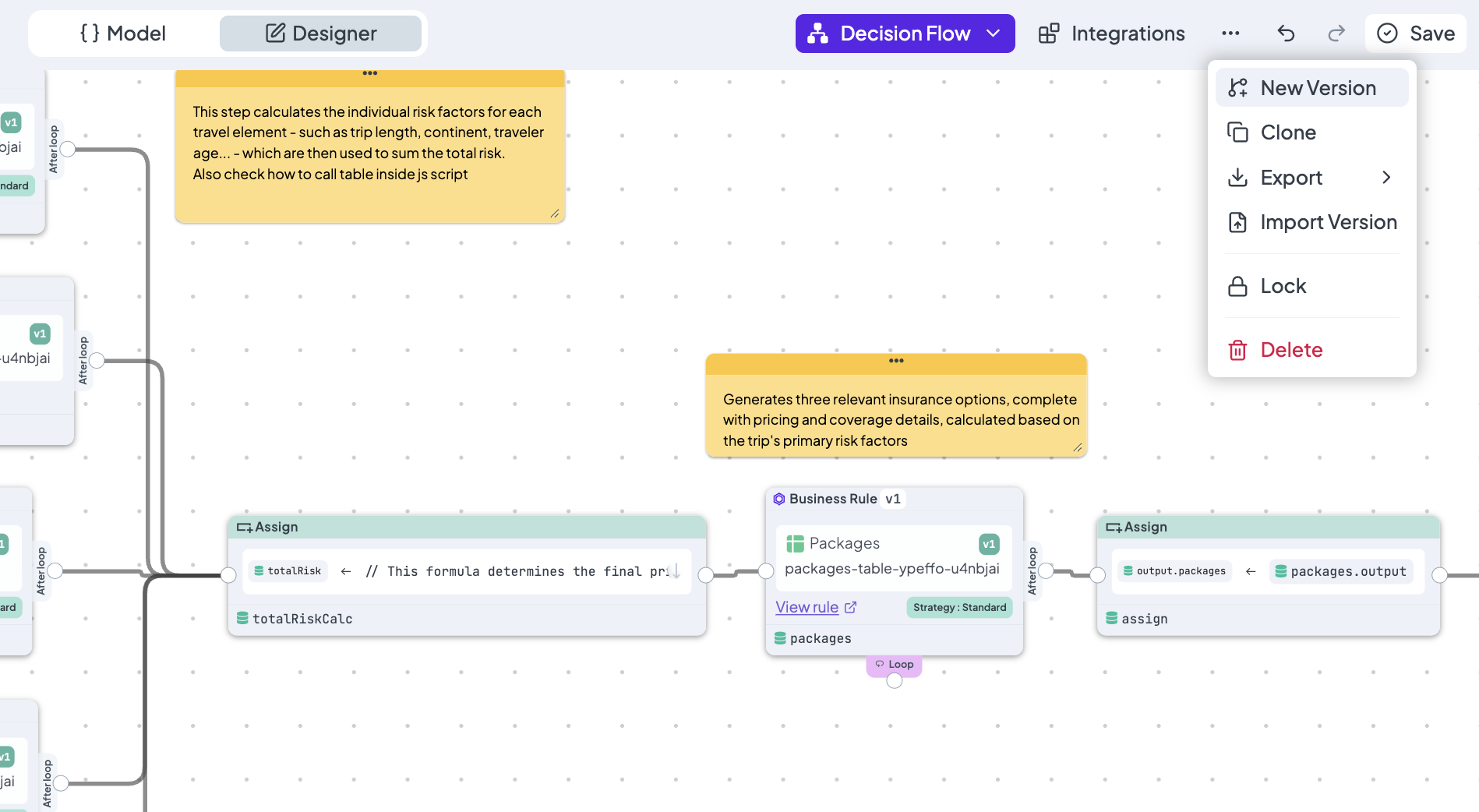Switch to the Designer view
The width and height of the screenshot is (1479, 812).
click(x=320, y=34)
